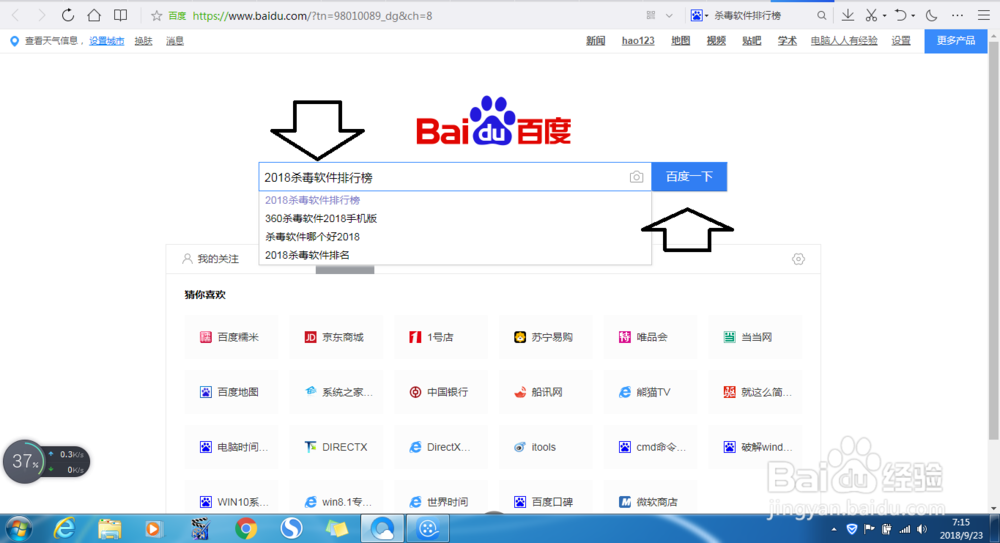Launch Google Chrome from taskbar
This screenshot has height=543, width=1000.
pos(246,529)
